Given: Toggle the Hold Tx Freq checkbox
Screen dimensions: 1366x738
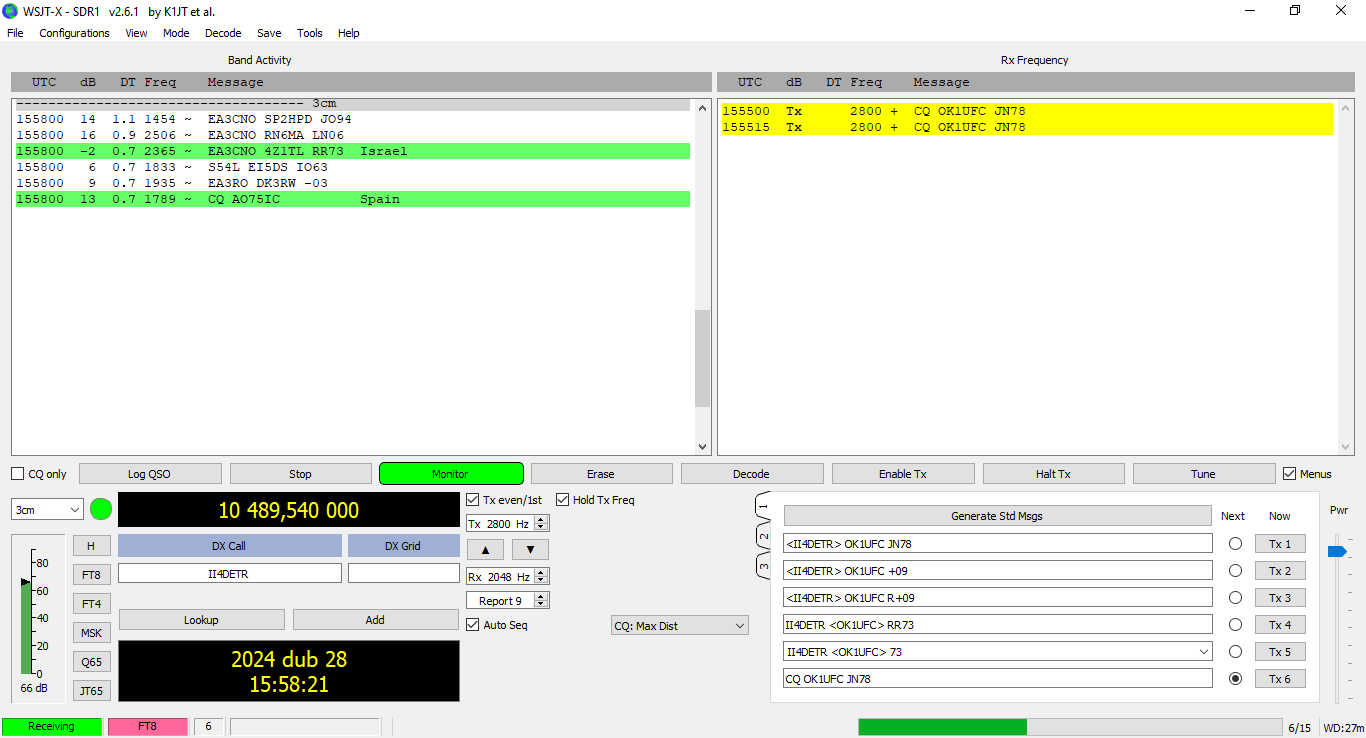Looking at the screenshot, I should 563,500.
